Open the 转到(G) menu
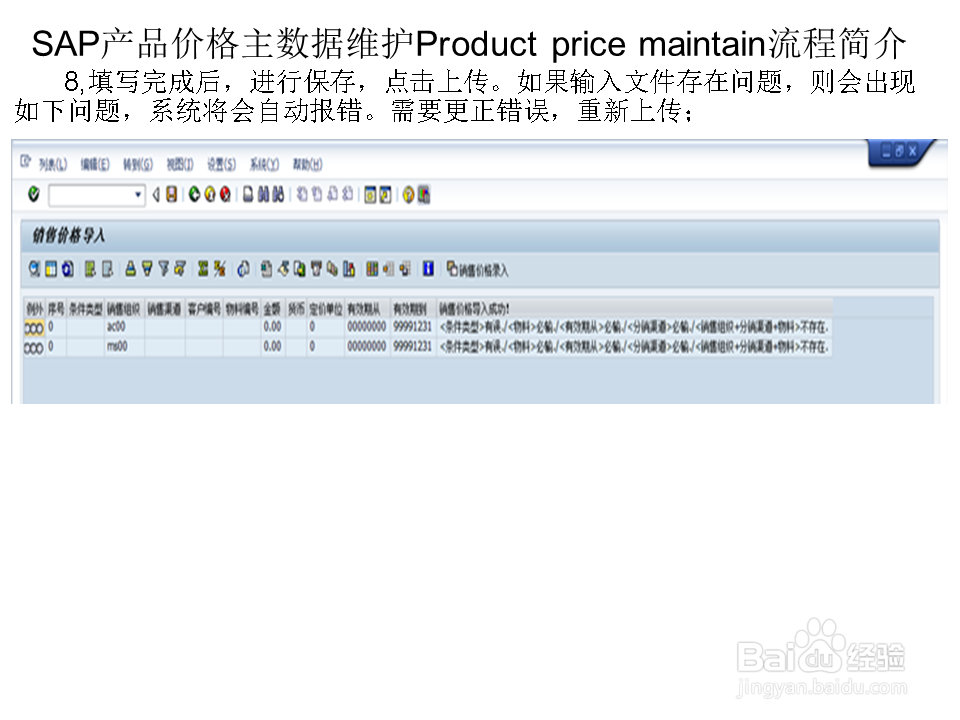Screen dimensions: 960x720 [x=138, y=164]
